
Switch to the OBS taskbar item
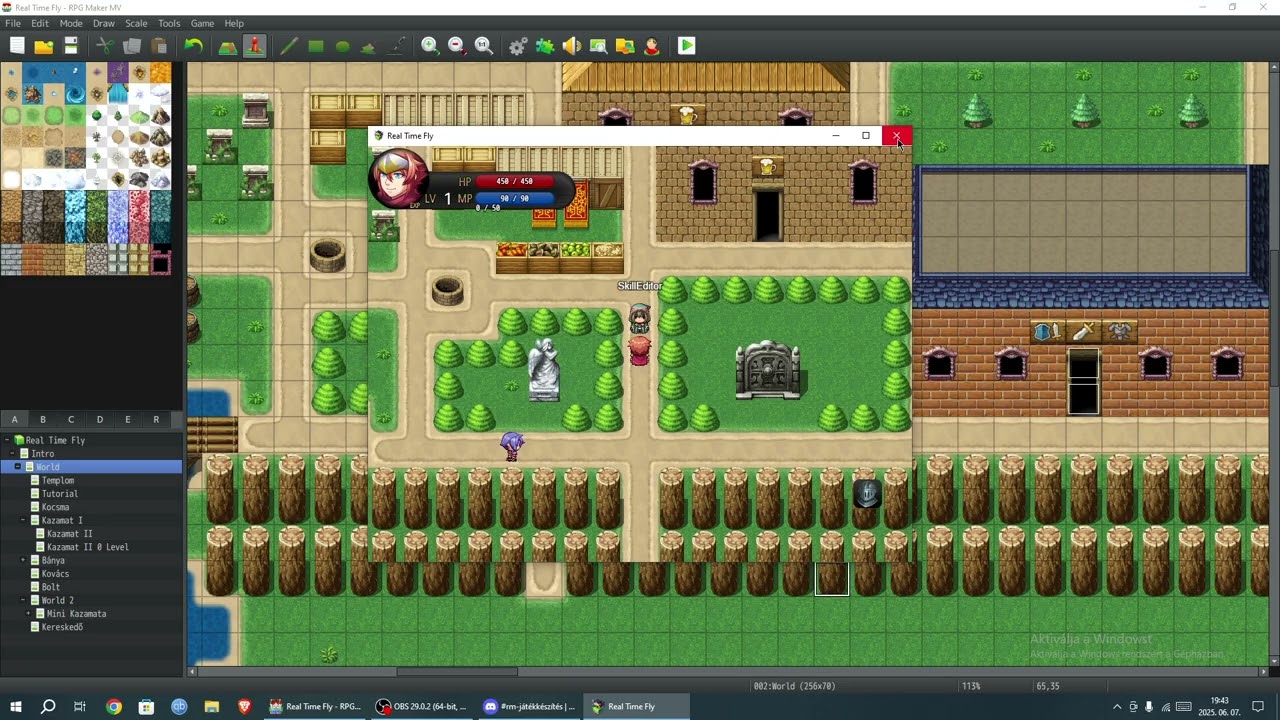421,707
